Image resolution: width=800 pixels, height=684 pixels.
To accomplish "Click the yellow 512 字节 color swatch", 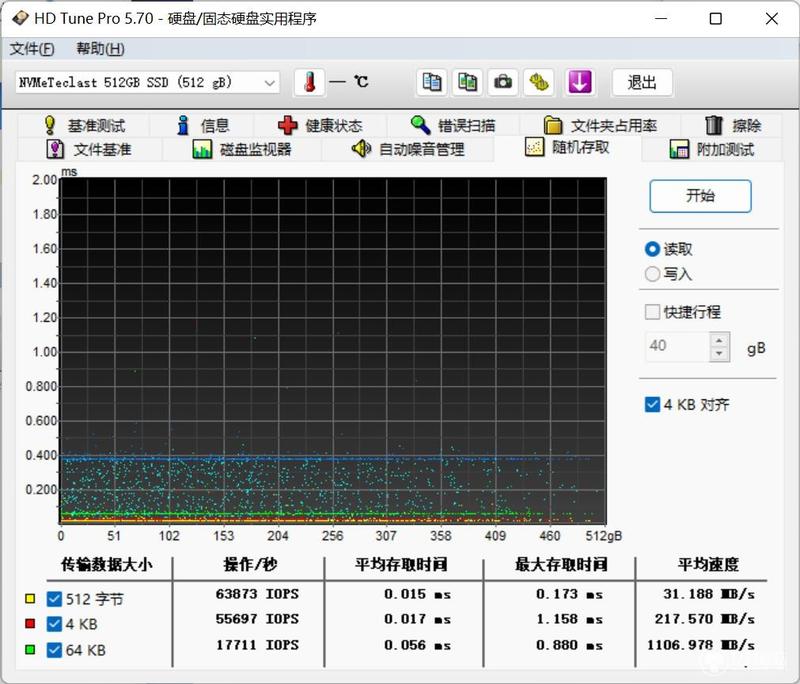I will coord(30,599).
